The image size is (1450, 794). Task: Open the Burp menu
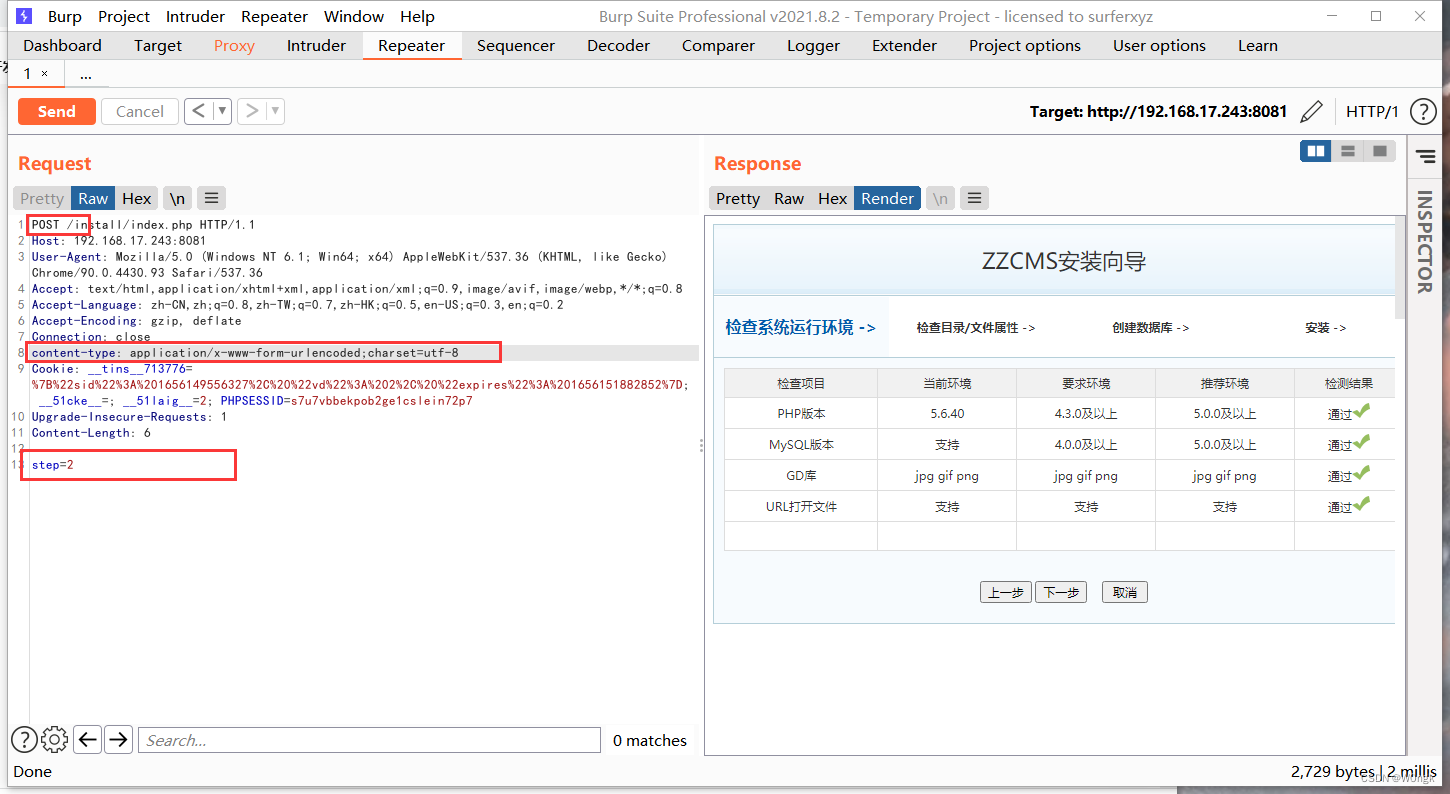pos(65,16)
